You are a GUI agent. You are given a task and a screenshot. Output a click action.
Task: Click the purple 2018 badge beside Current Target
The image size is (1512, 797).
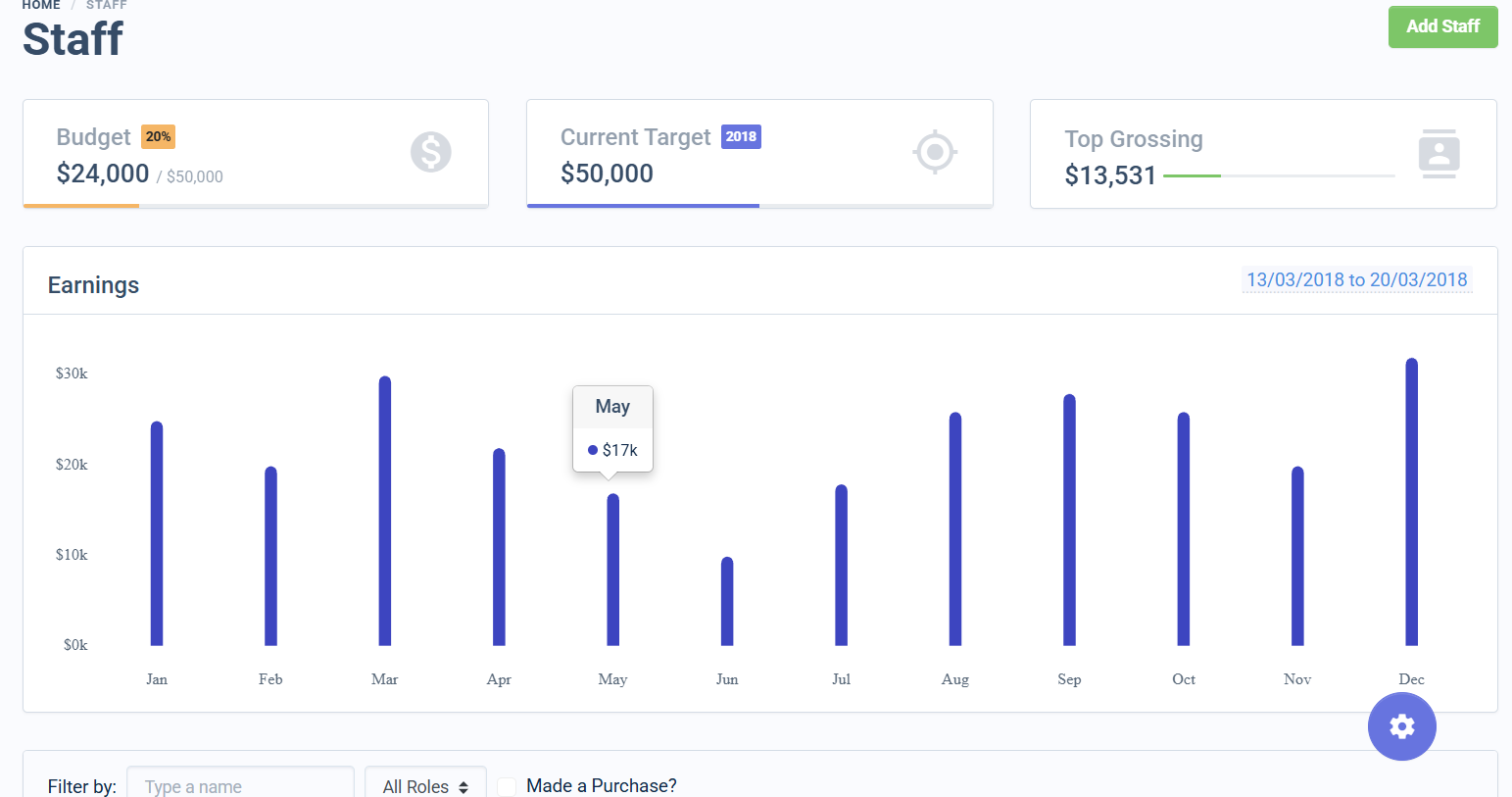click(743, 136)
